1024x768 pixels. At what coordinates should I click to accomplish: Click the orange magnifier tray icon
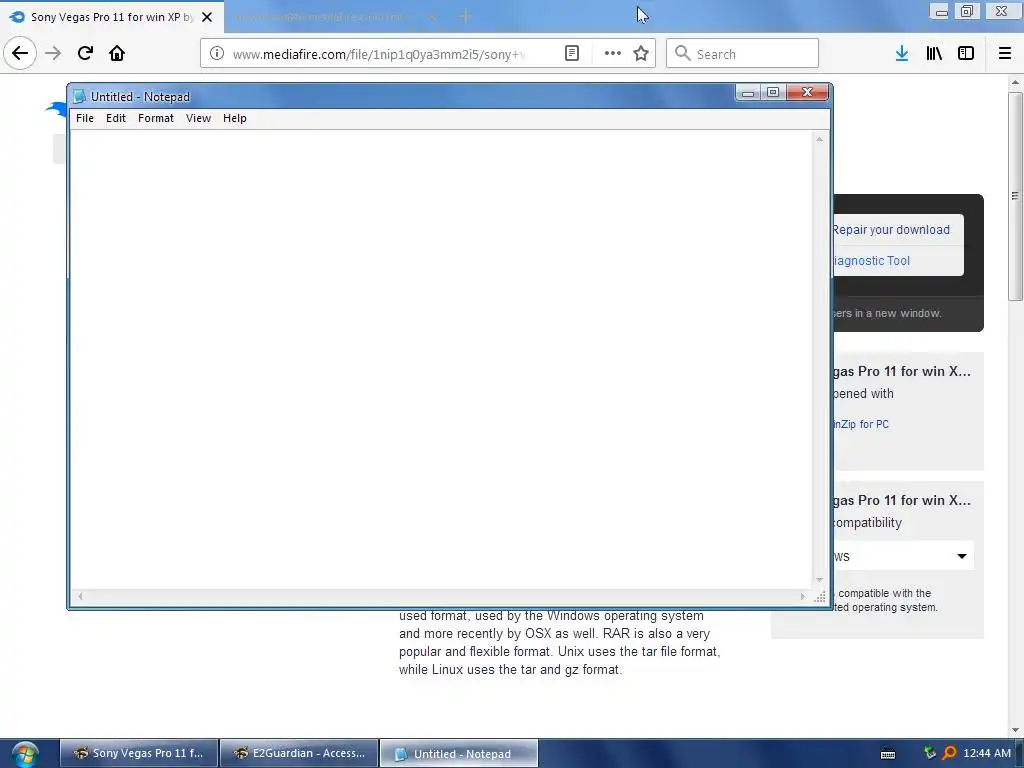(x=949, y=753)
